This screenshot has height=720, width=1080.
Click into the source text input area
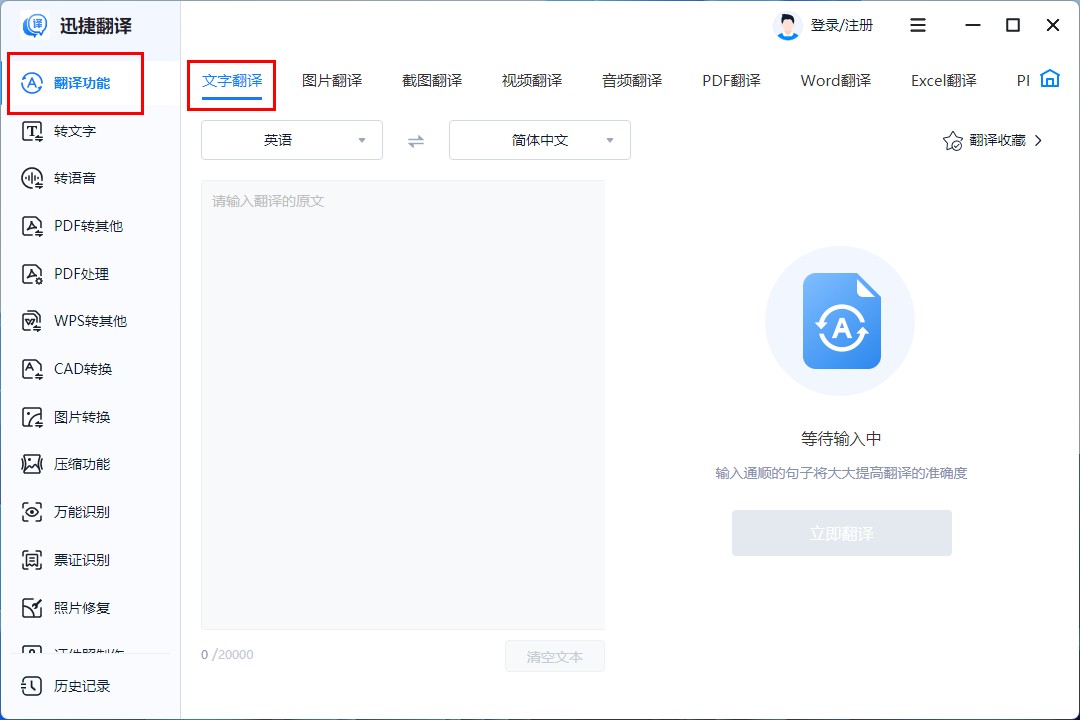coord(402,400)
